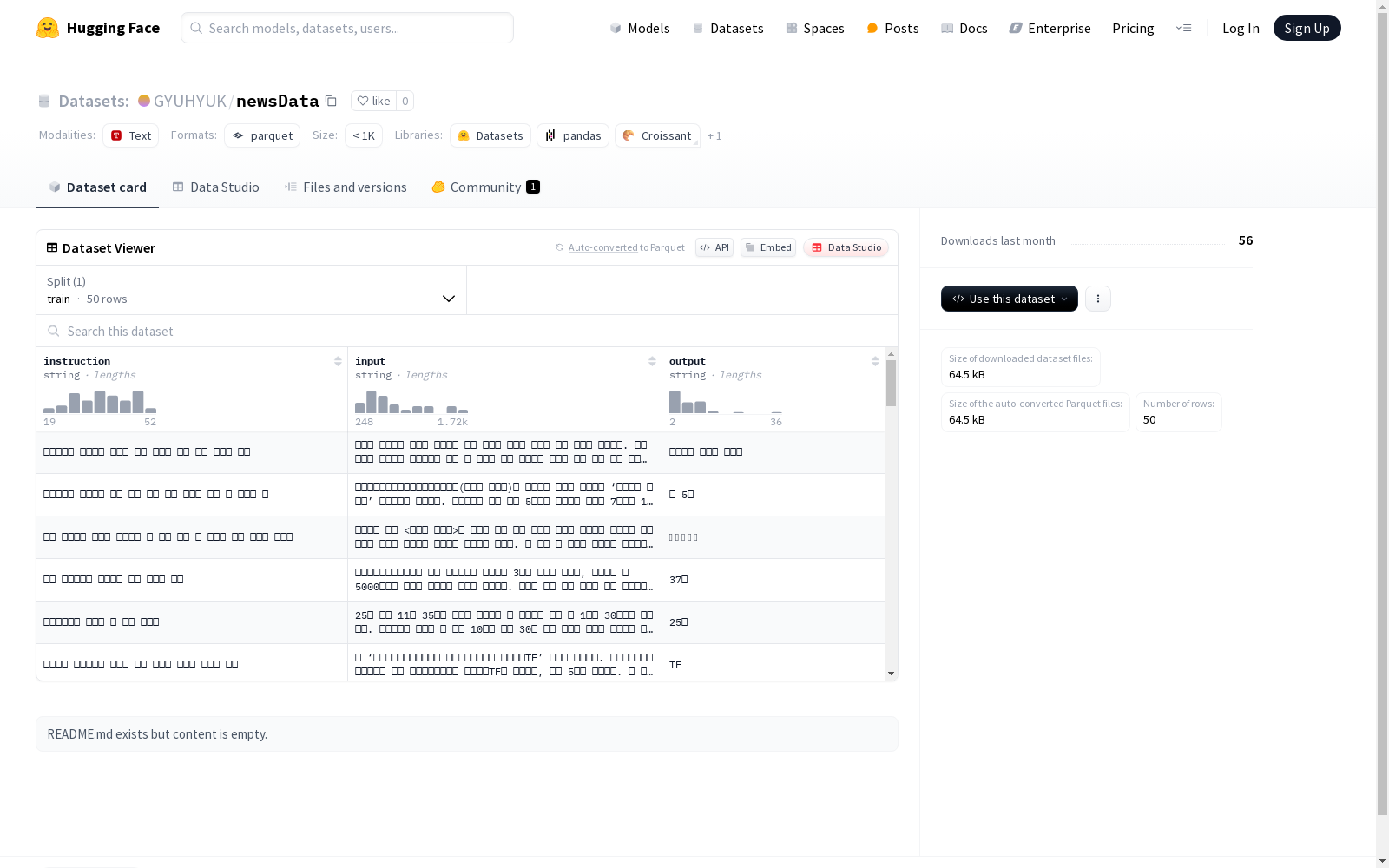1389x868 pixels.
Task: Go to Files and versions tab
Action: coord(346,187)
